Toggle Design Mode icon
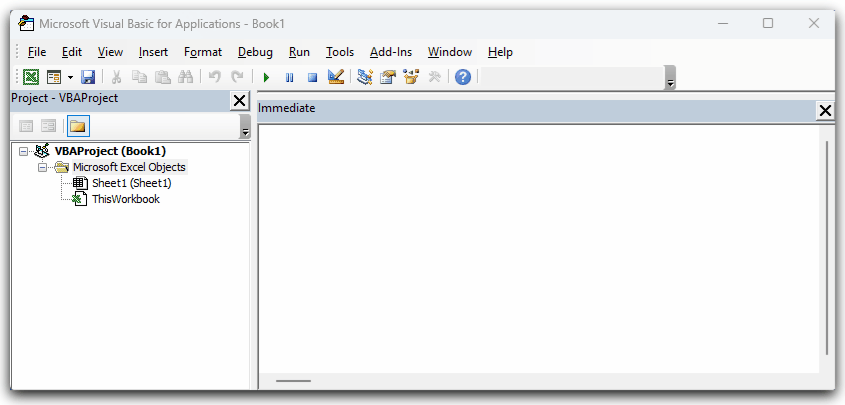The width and height of the screenshot is (845, 405). (x=336, y=78)
